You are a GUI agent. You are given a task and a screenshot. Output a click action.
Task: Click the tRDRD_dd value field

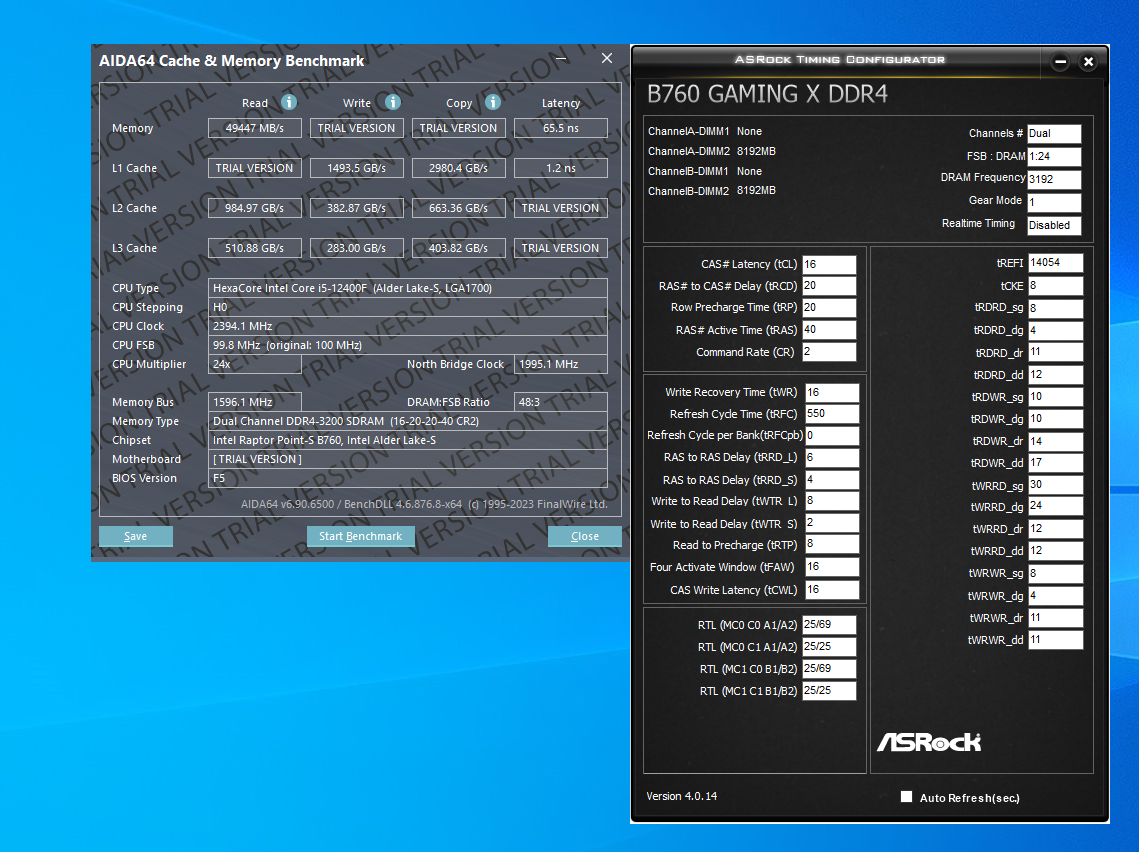pyautogui.click(x=1055, y=375)
